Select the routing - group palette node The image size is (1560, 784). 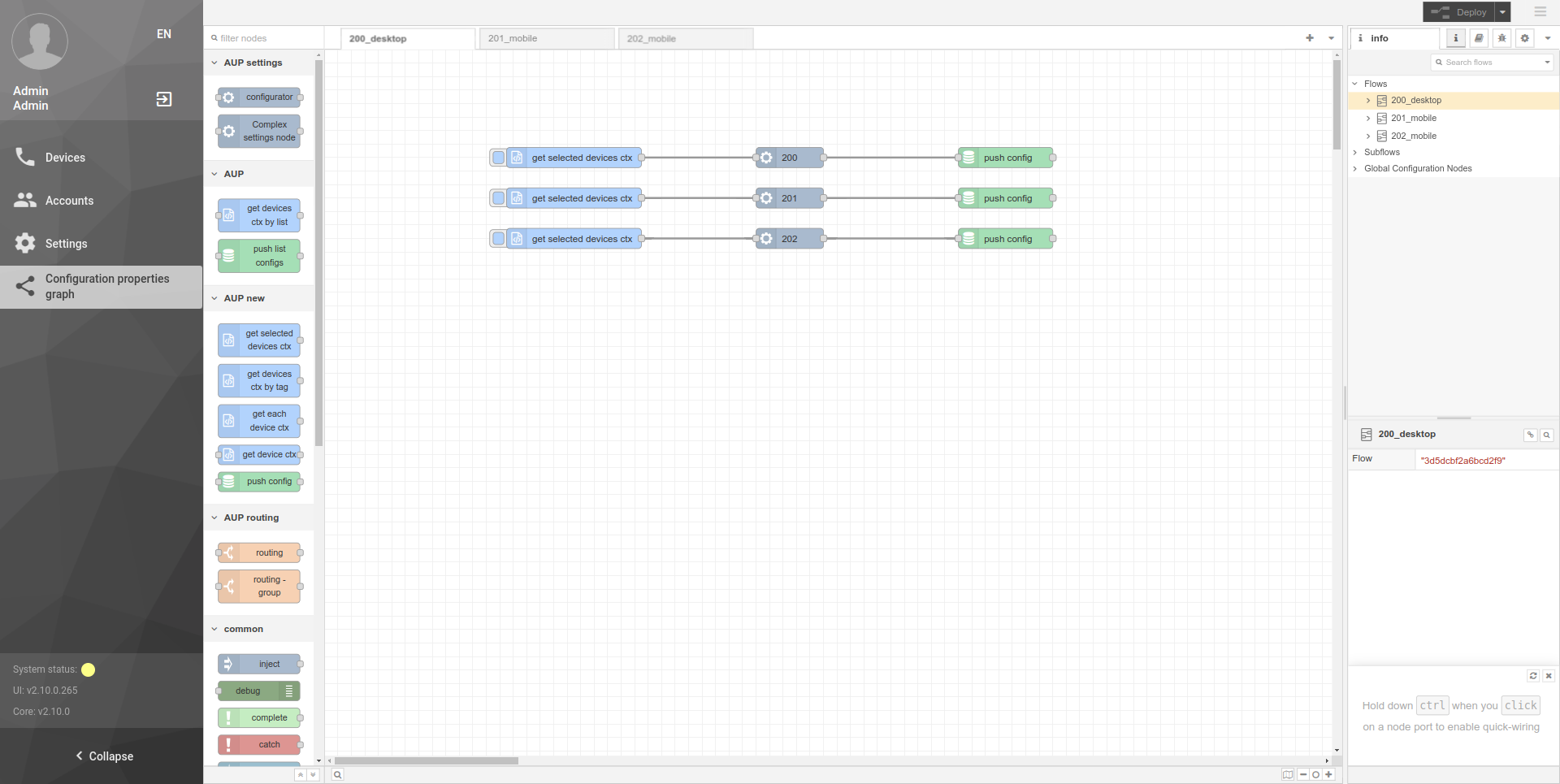point(260,586)
